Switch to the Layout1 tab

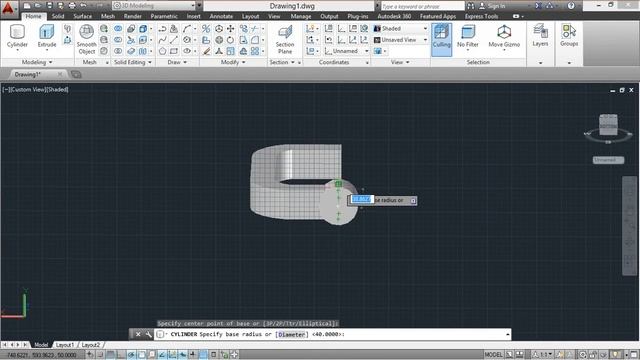[x=64, y=345]
